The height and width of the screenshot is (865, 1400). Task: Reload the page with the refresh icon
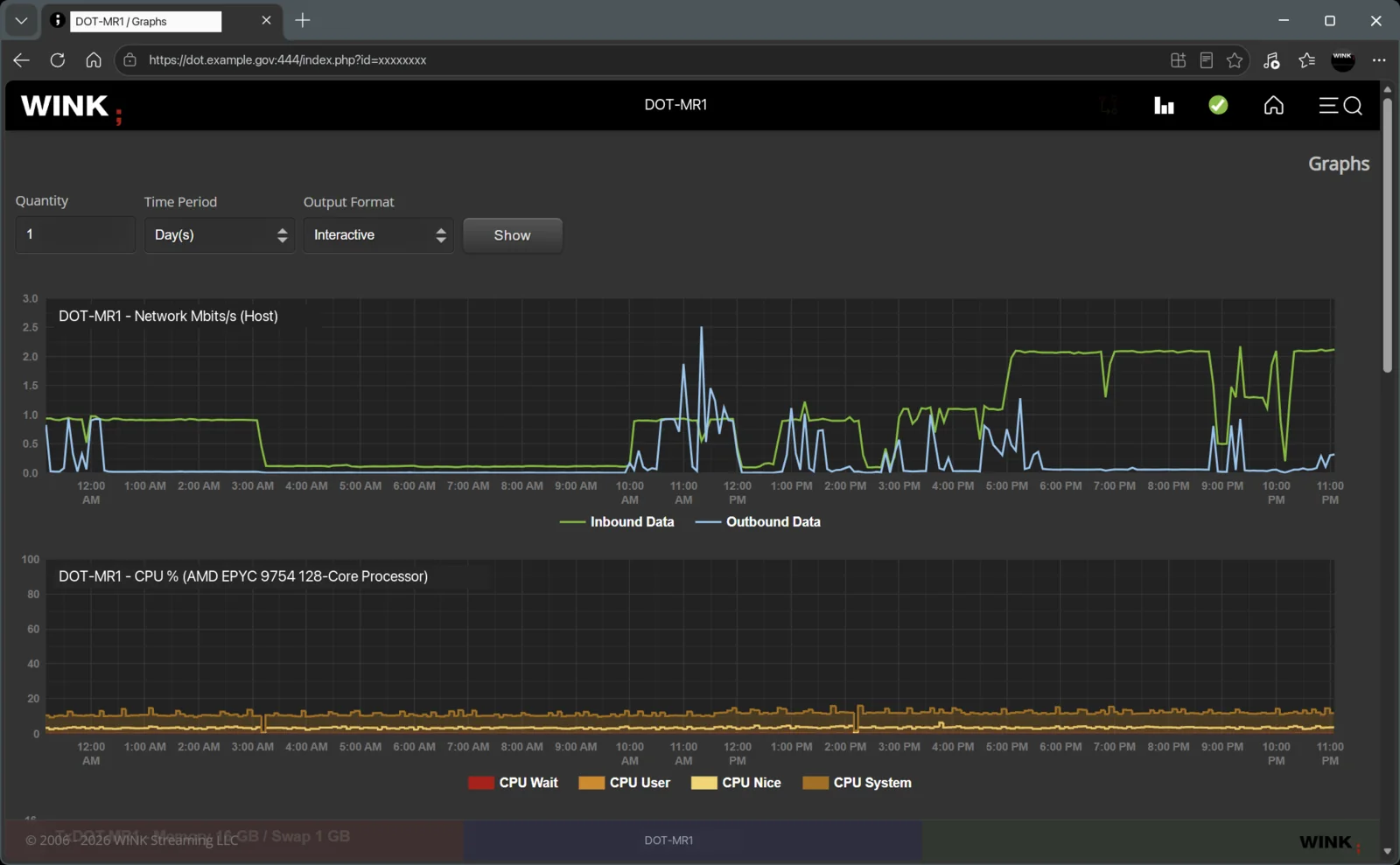coord(58,60)
